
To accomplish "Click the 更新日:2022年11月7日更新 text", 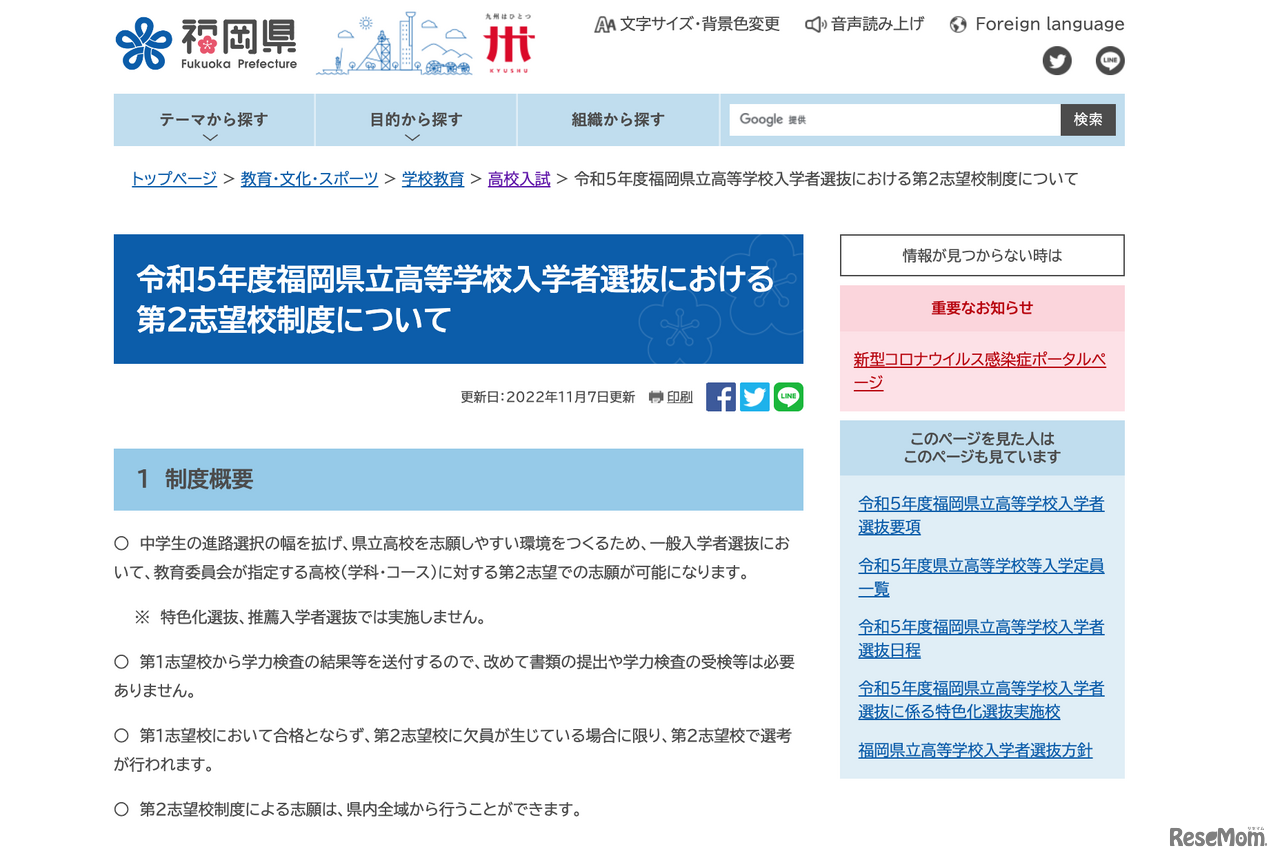I will click(x=547, y=397).
